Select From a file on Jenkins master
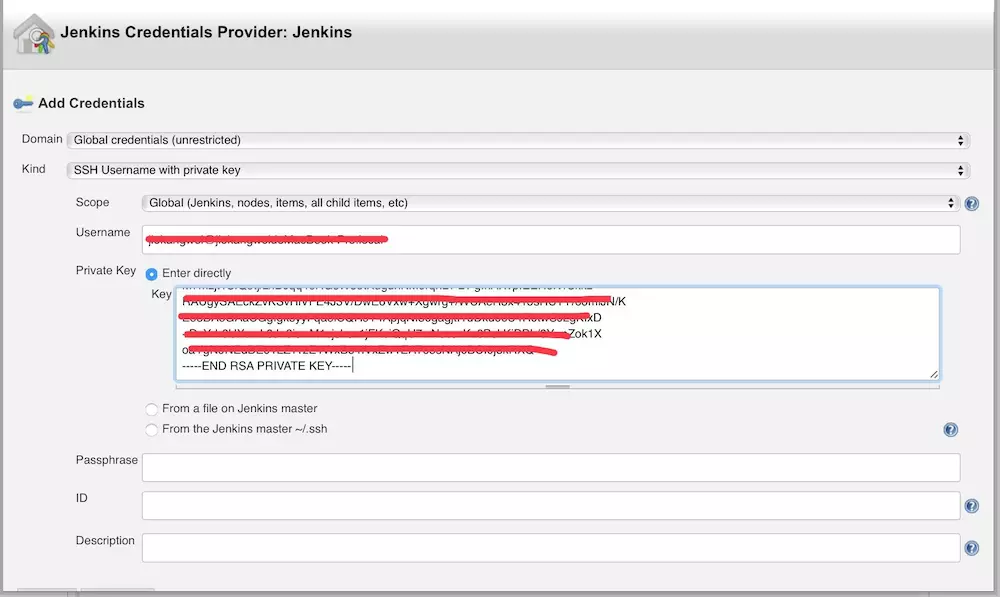 tap(151, 409)
